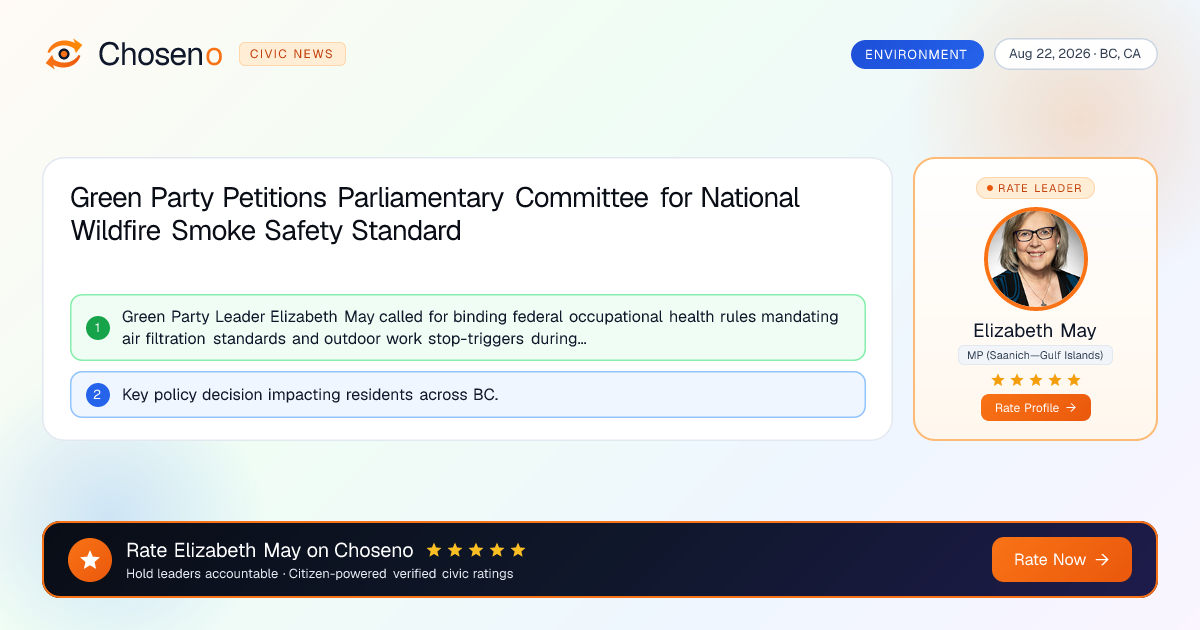Click the green number 1 bullet icon
The image size is (1200, 630).
(x=98, y=327)
